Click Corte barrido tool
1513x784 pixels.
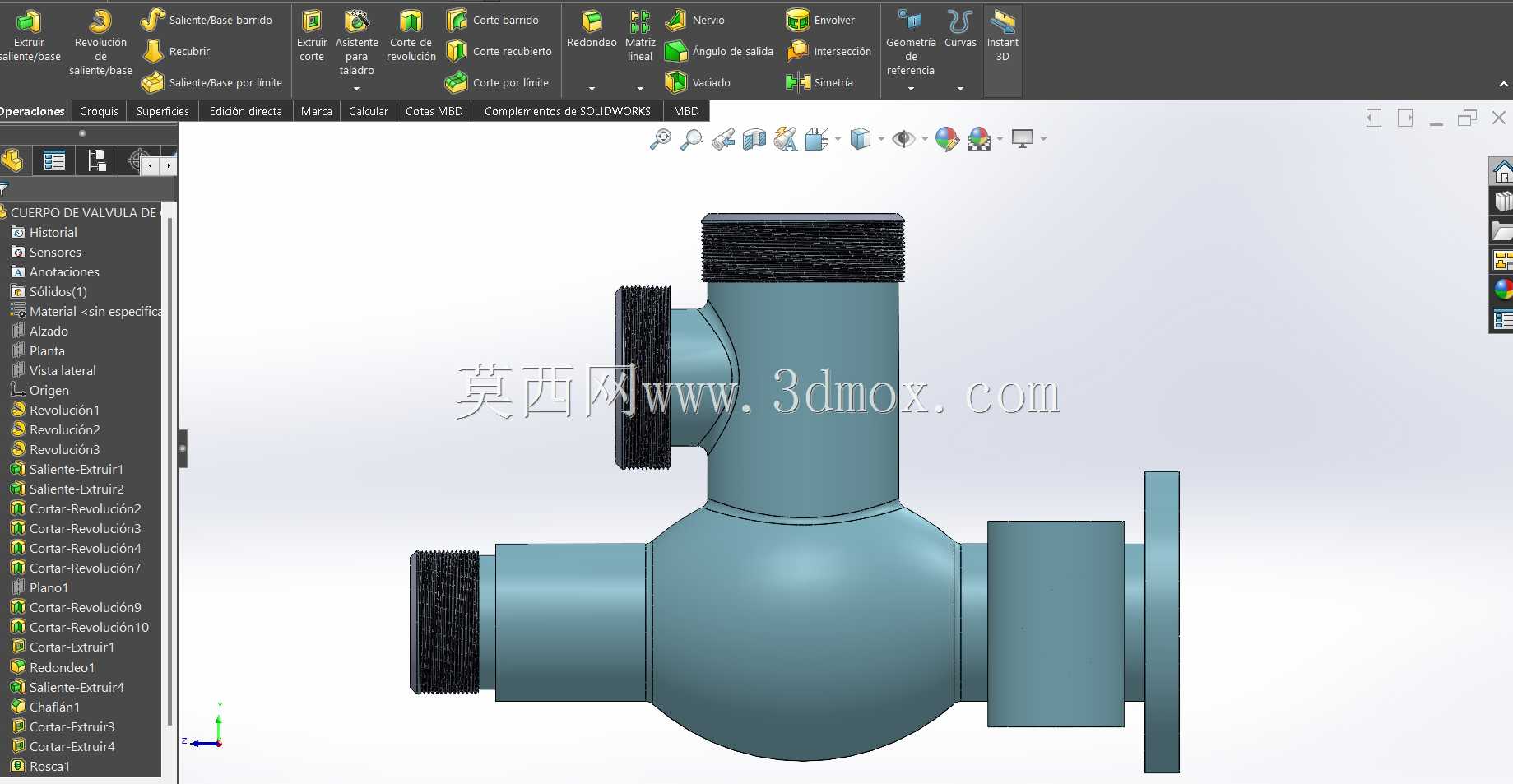point(492,20)
